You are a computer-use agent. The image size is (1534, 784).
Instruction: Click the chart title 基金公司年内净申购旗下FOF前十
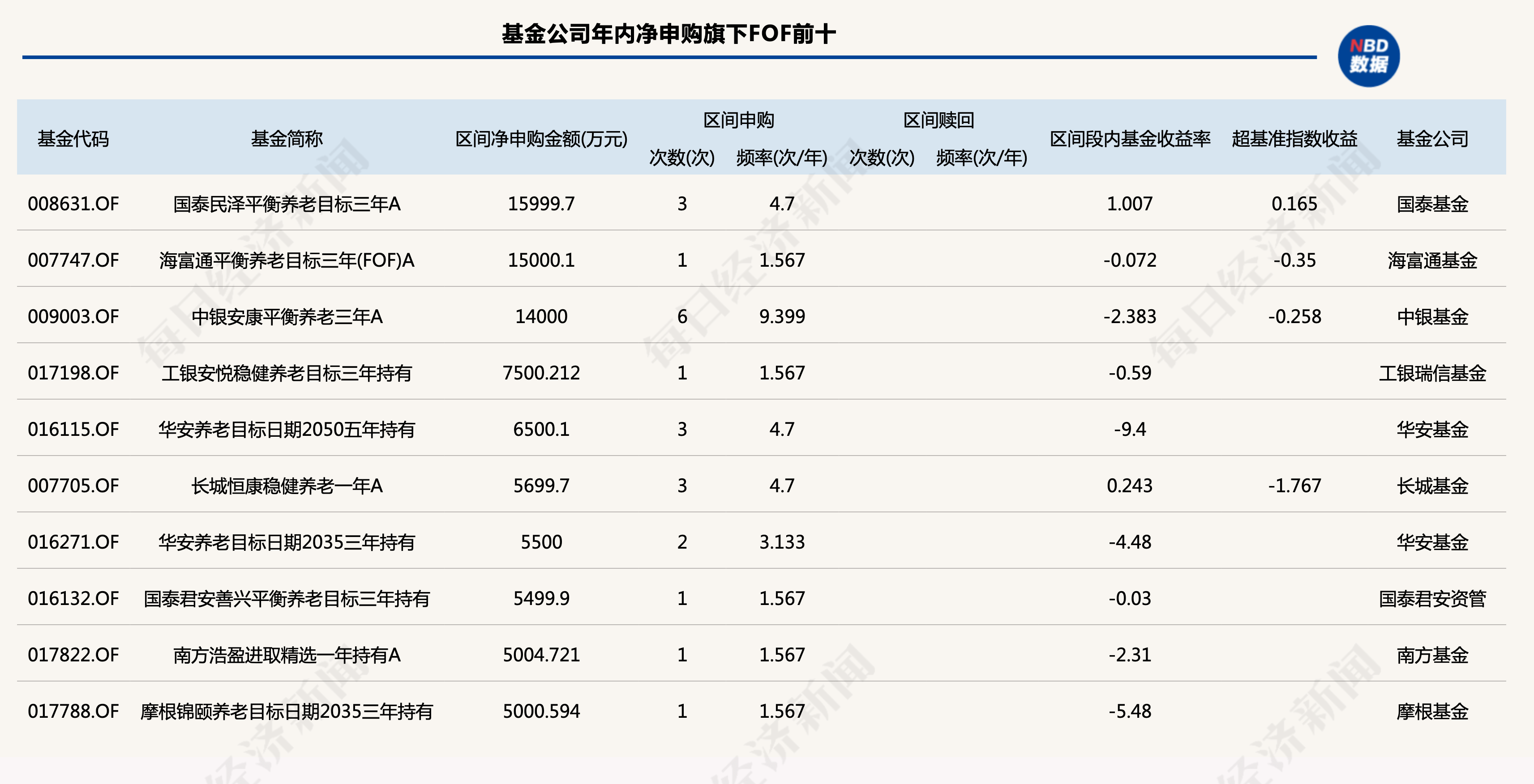pos(669,34)
